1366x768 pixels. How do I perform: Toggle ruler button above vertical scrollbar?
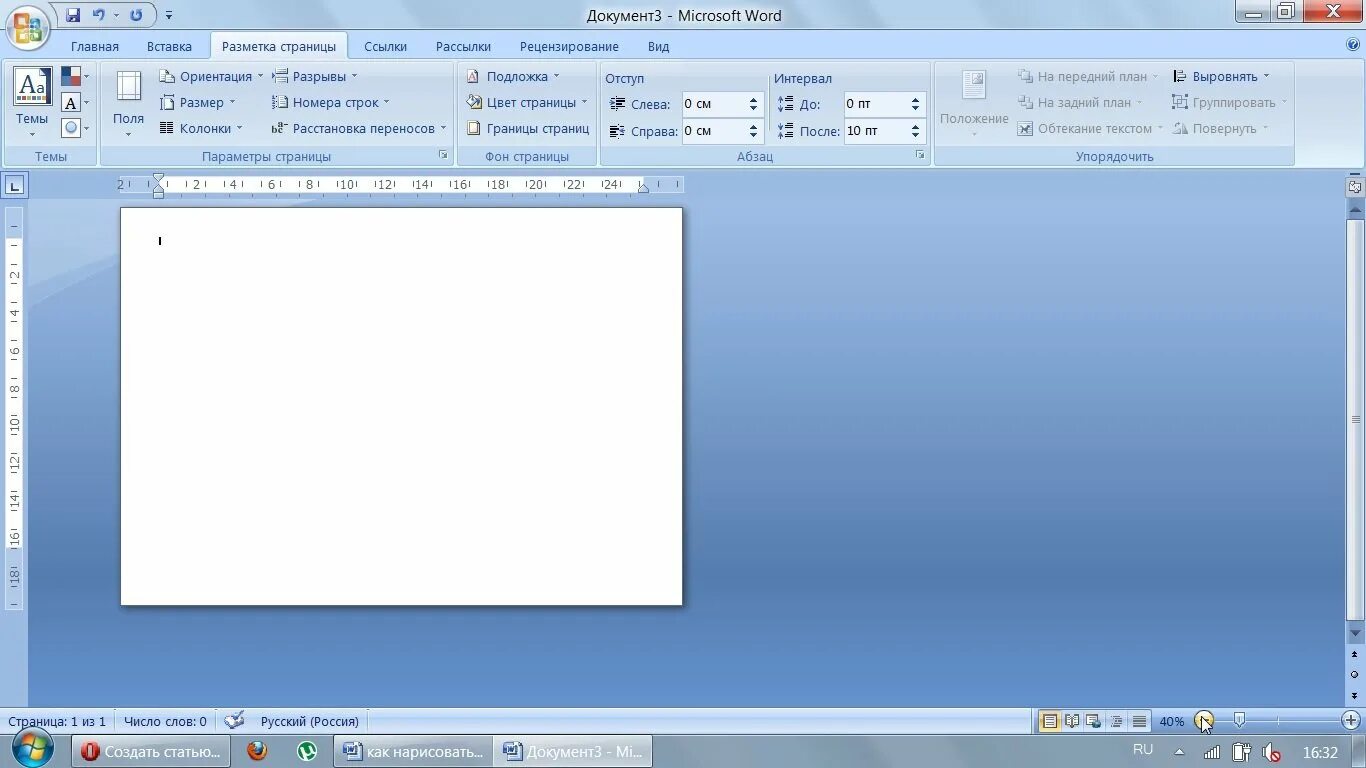[x=1355, y=186]
